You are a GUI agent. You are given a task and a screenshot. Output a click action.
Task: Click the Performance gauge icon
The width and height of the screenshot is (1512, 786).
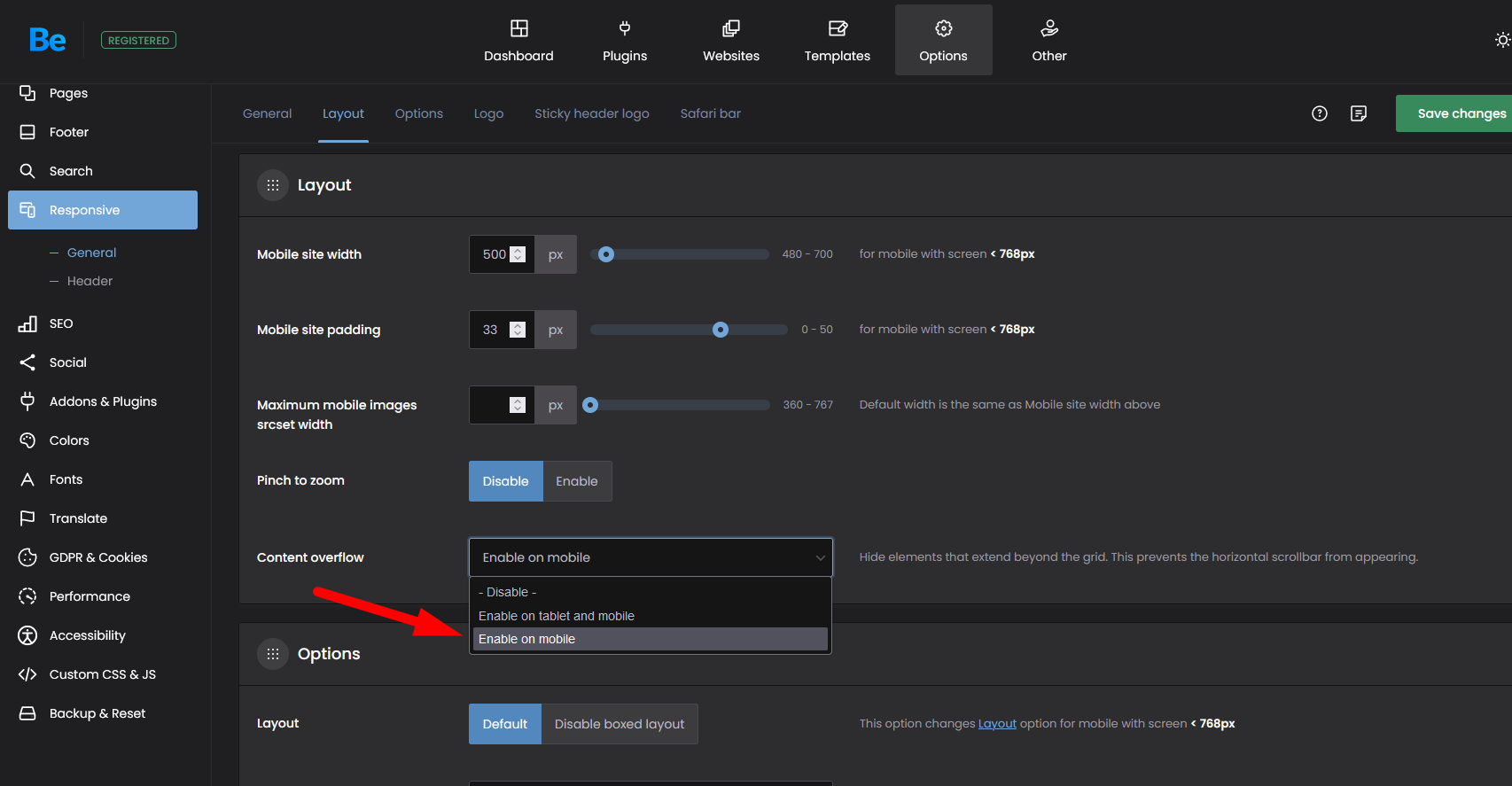coord(27,596)
